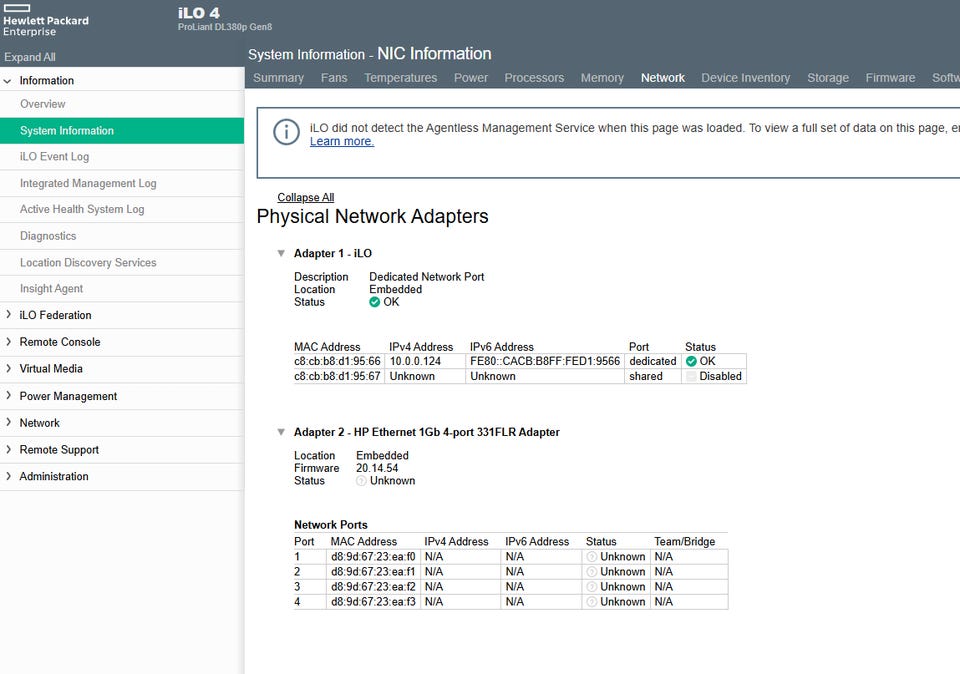Click the Collapse All link

pos(306,197)
